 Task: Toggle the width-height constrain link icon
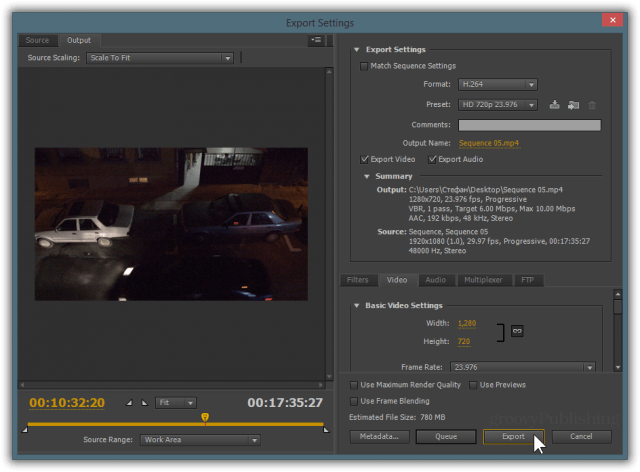(x=517, y=331)
